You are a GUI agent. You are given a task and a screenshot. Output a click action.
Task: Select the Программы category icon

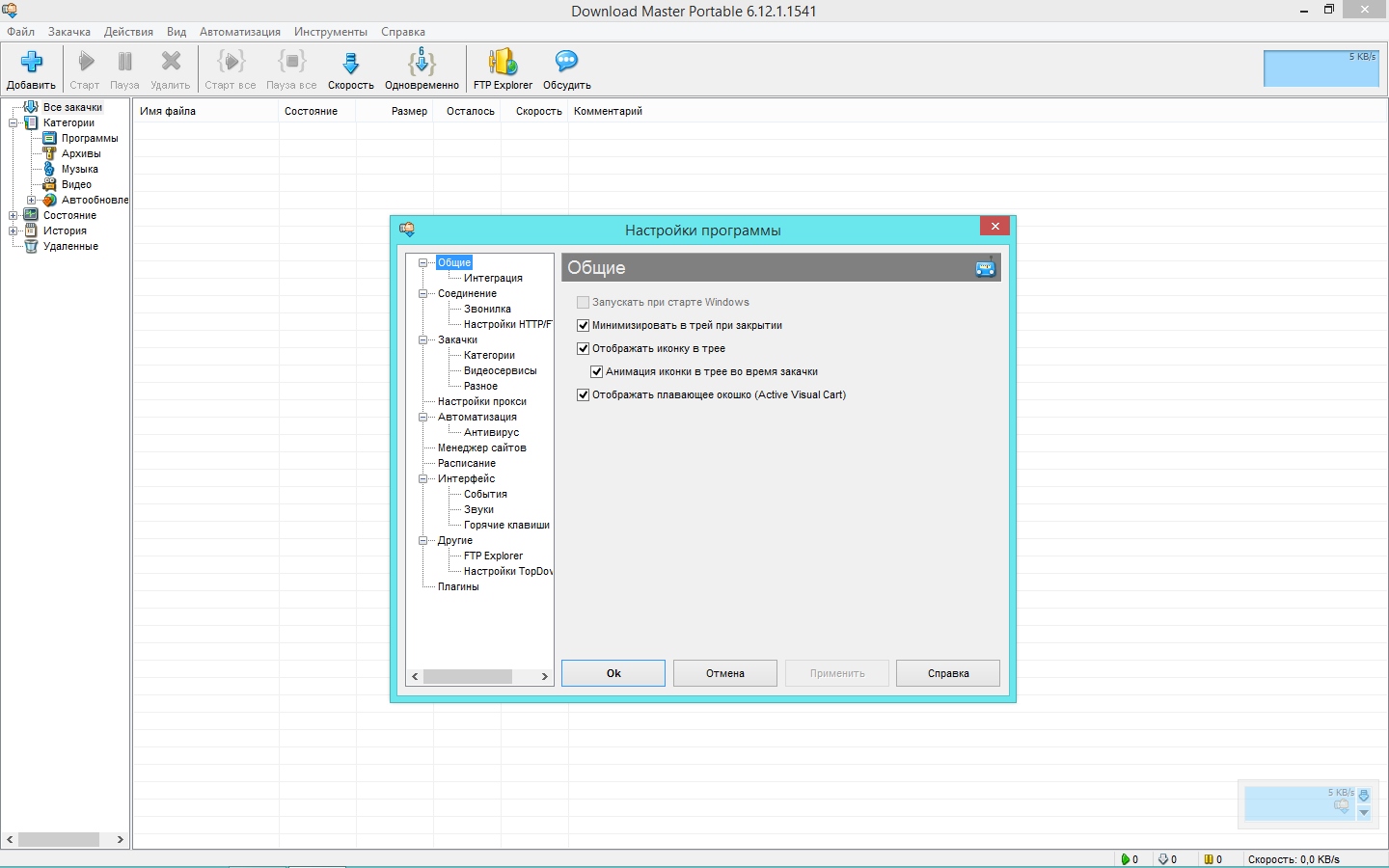50,138
